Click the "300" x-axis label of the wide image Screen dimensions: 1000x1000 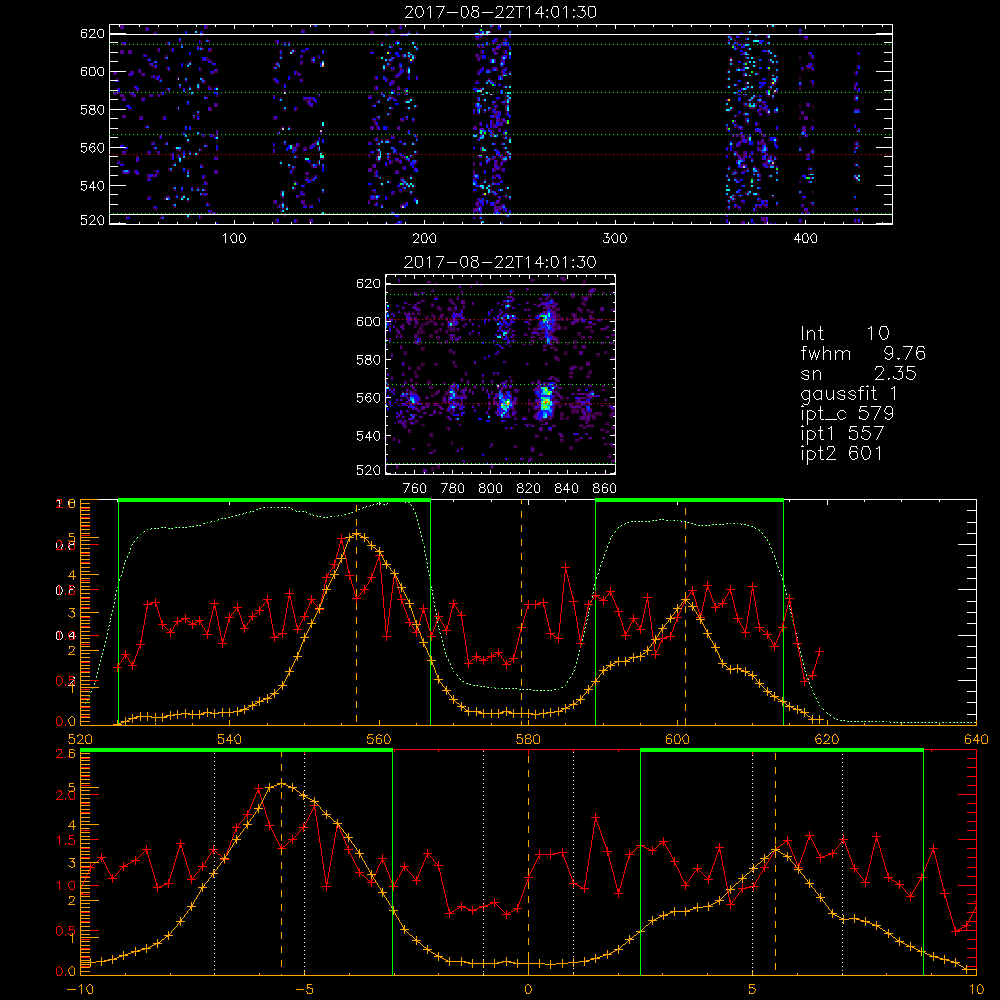click(x=615, y=239)
